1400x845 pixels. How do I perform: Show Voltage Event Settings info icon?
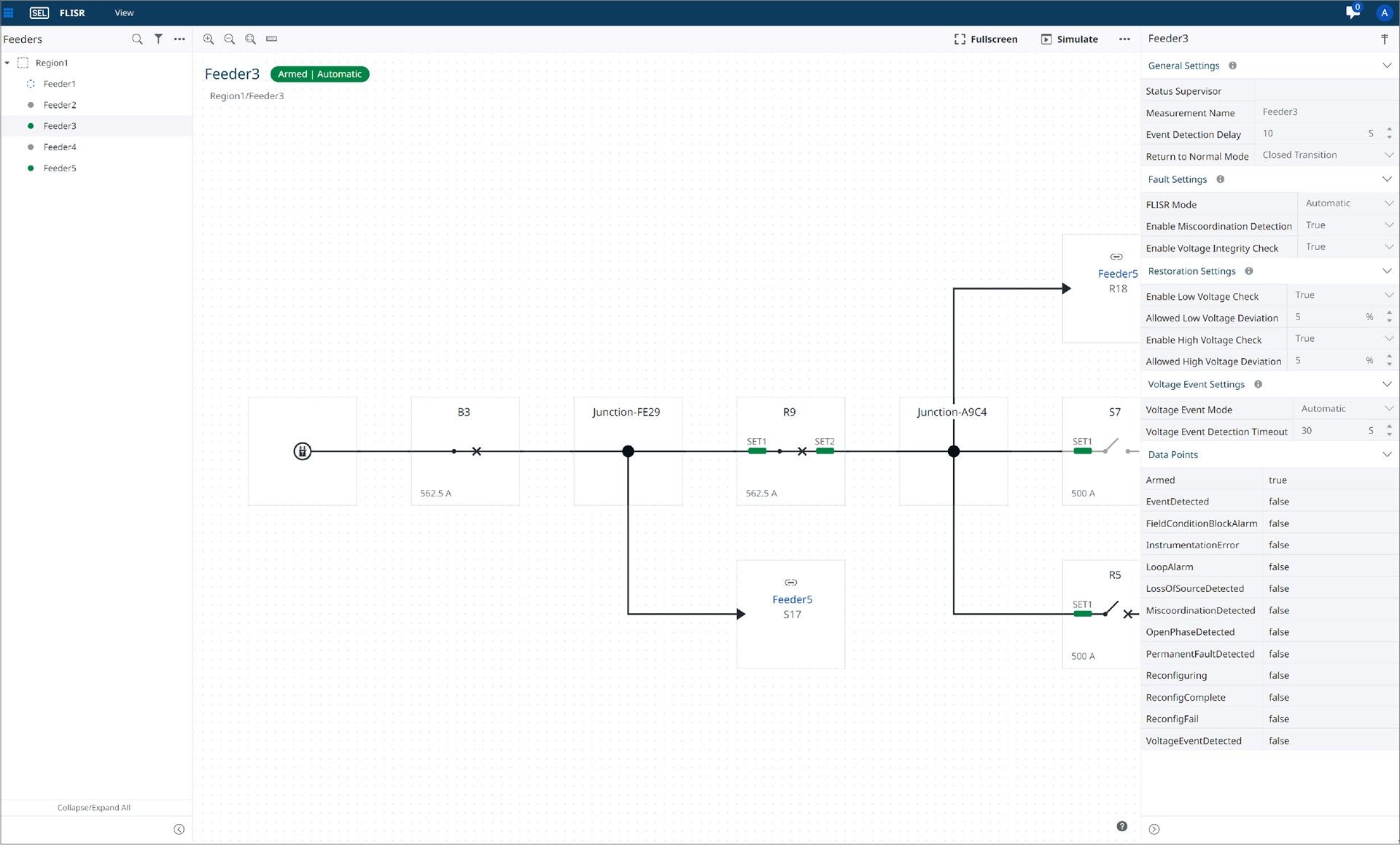pyautogui.click(x=1258, y=384)
